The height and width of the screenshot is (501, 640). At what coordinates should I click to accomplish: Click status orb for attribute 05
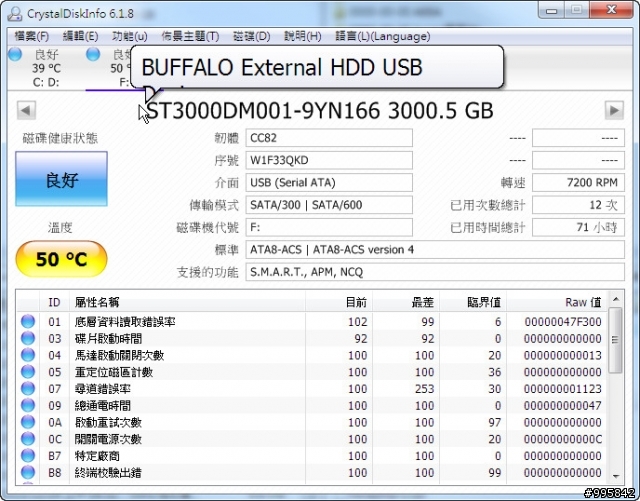coord(28,372)
